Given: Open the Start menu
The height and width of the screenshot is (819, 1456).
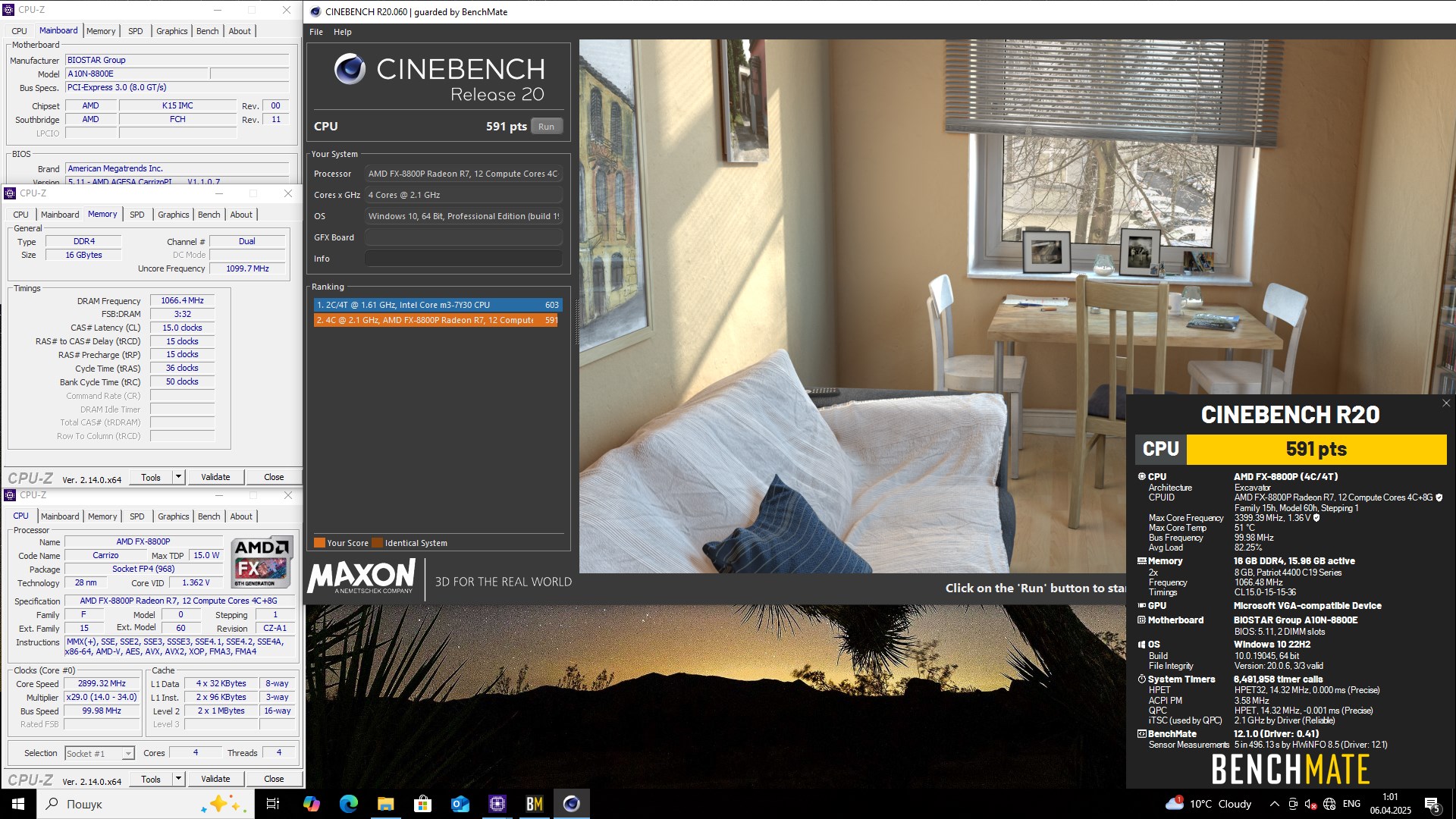Looking at the screenshot, I should pyautogui.click(x=18, y=804).
